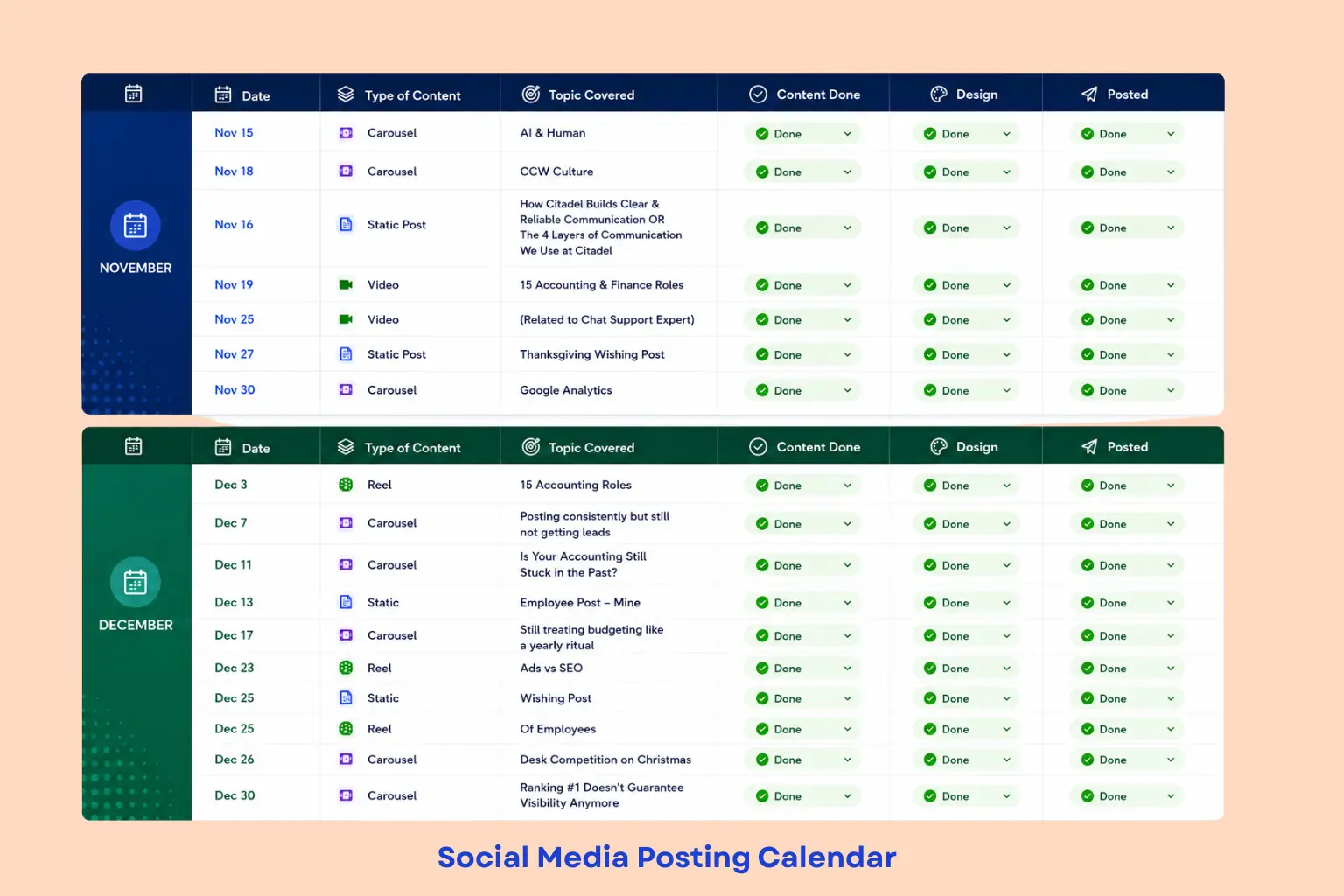
Task: Click "Type of Content" header in December table
Action: tap(413, 448)
